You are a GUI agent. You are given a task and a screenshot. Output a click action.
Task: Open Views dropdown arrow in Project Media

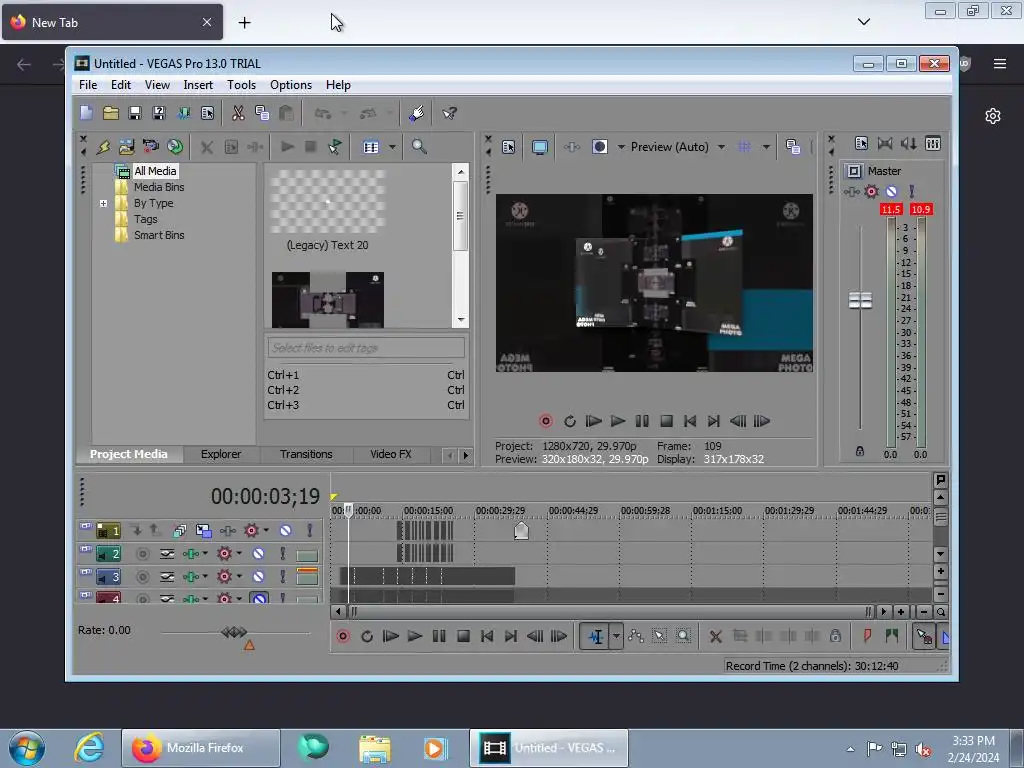(392, 147)
